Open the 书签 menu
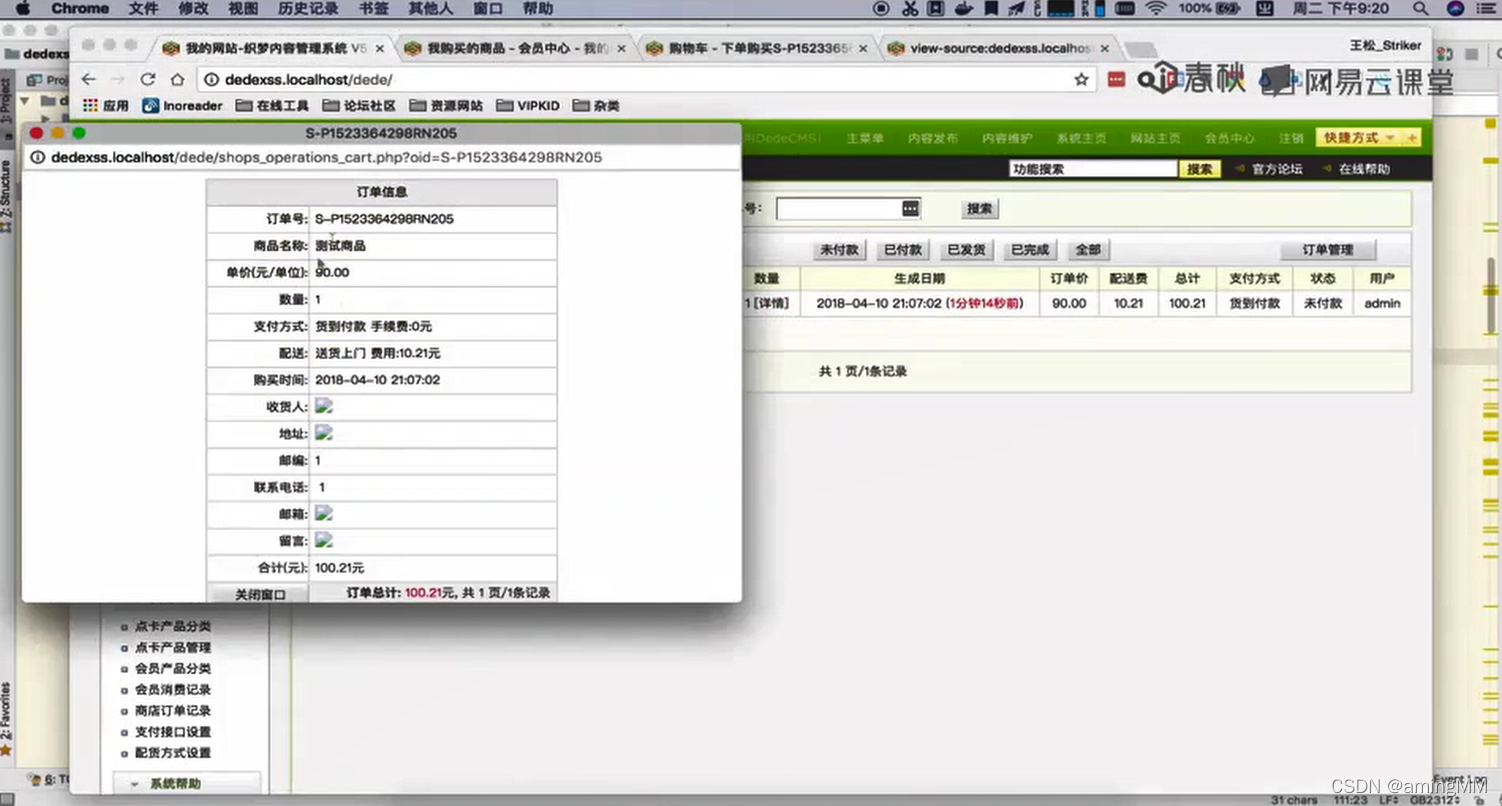This screenshot has width=1502, height=806. [373, 9]
